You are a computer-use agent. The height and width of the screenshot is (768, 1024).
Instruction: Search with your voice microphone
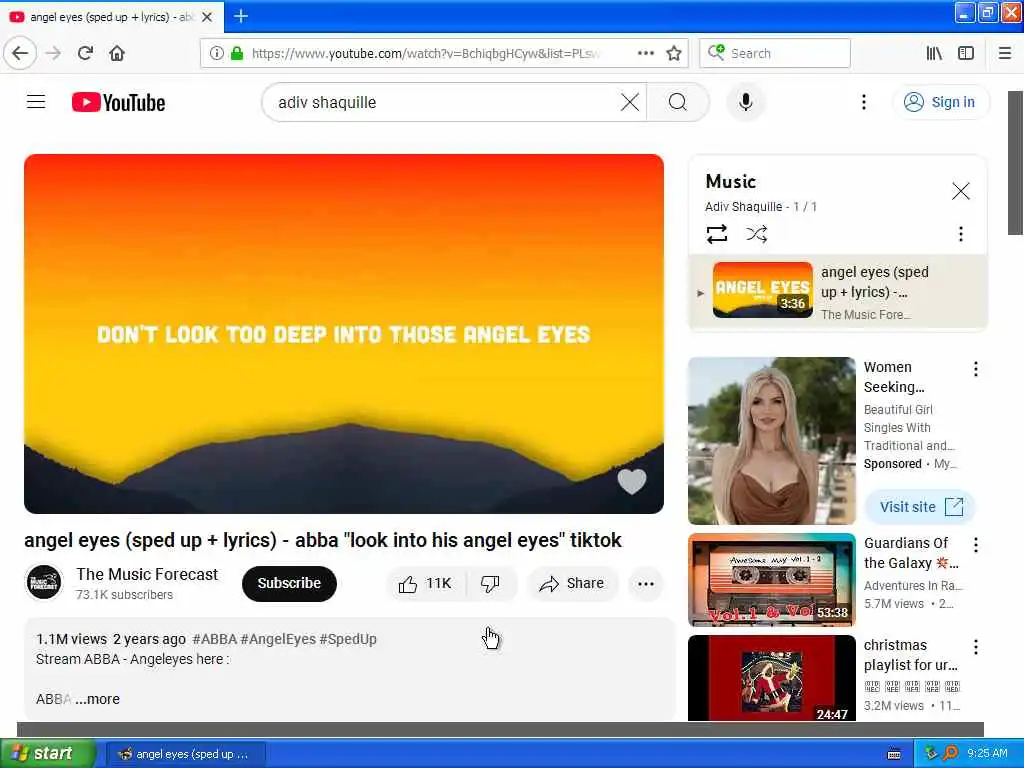point(745,103)
